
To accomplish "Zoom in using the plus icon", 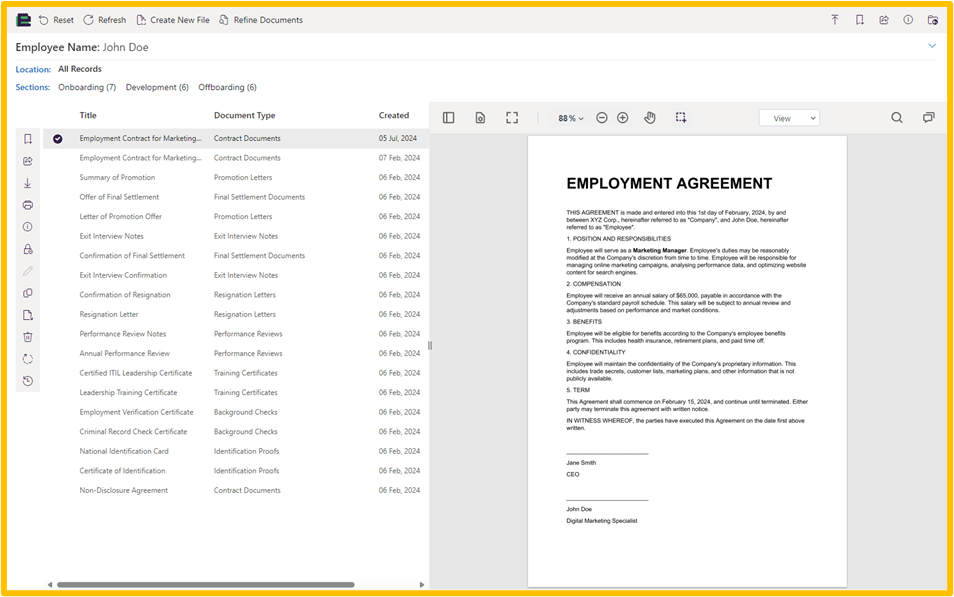I will coord(623,118).
